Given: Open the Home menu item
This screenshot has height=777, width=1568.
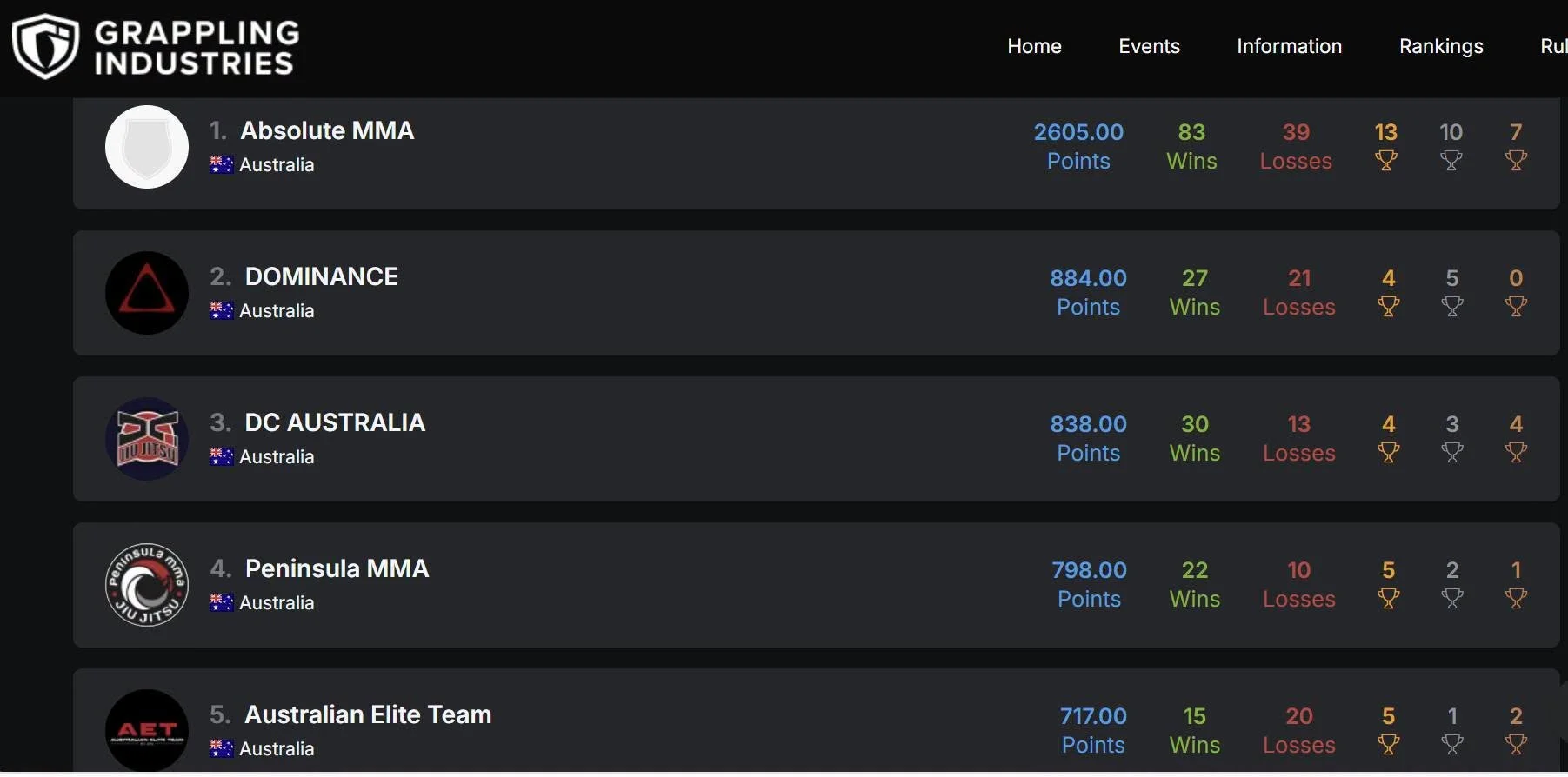Looking at the screenshot, I should pos(1034,46).
